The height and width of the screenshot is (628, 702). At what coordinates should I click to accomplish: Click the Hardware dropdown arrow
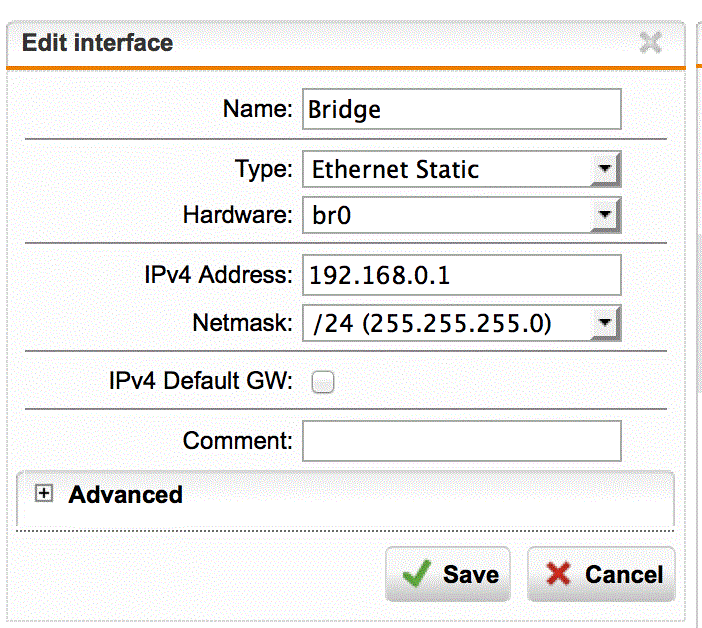coord(605,215)
